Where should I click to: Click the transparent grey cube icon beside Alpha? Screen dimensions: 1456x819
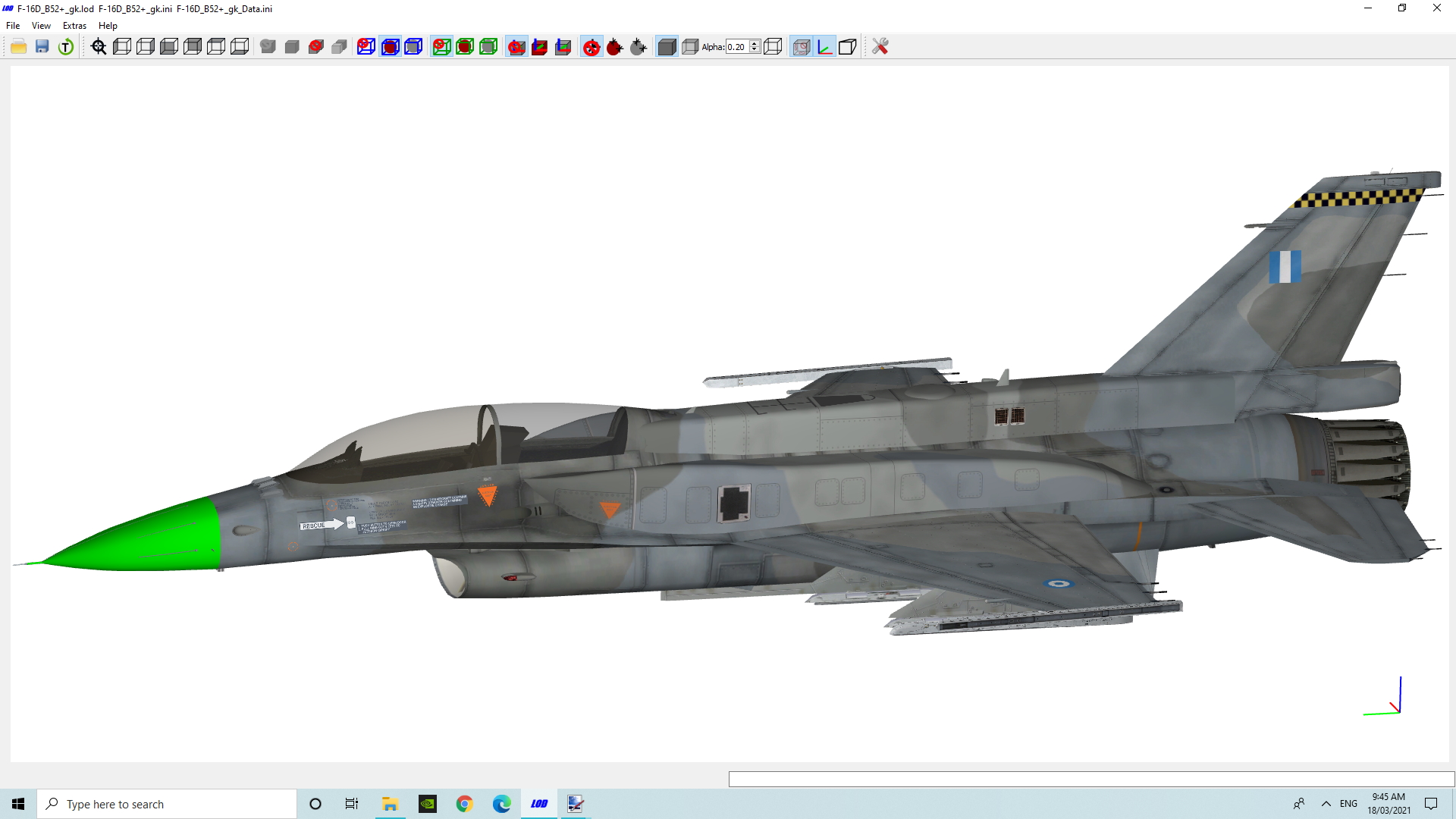(690, 47)
